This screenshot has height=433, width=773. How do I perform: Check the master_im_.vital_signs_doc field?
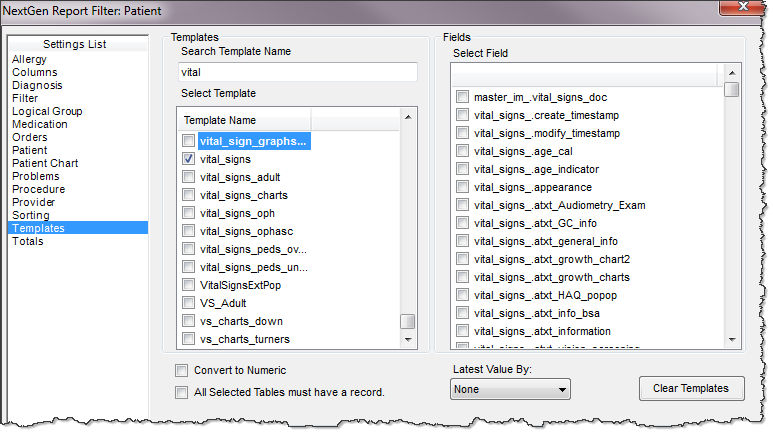[x=462, y=97]
